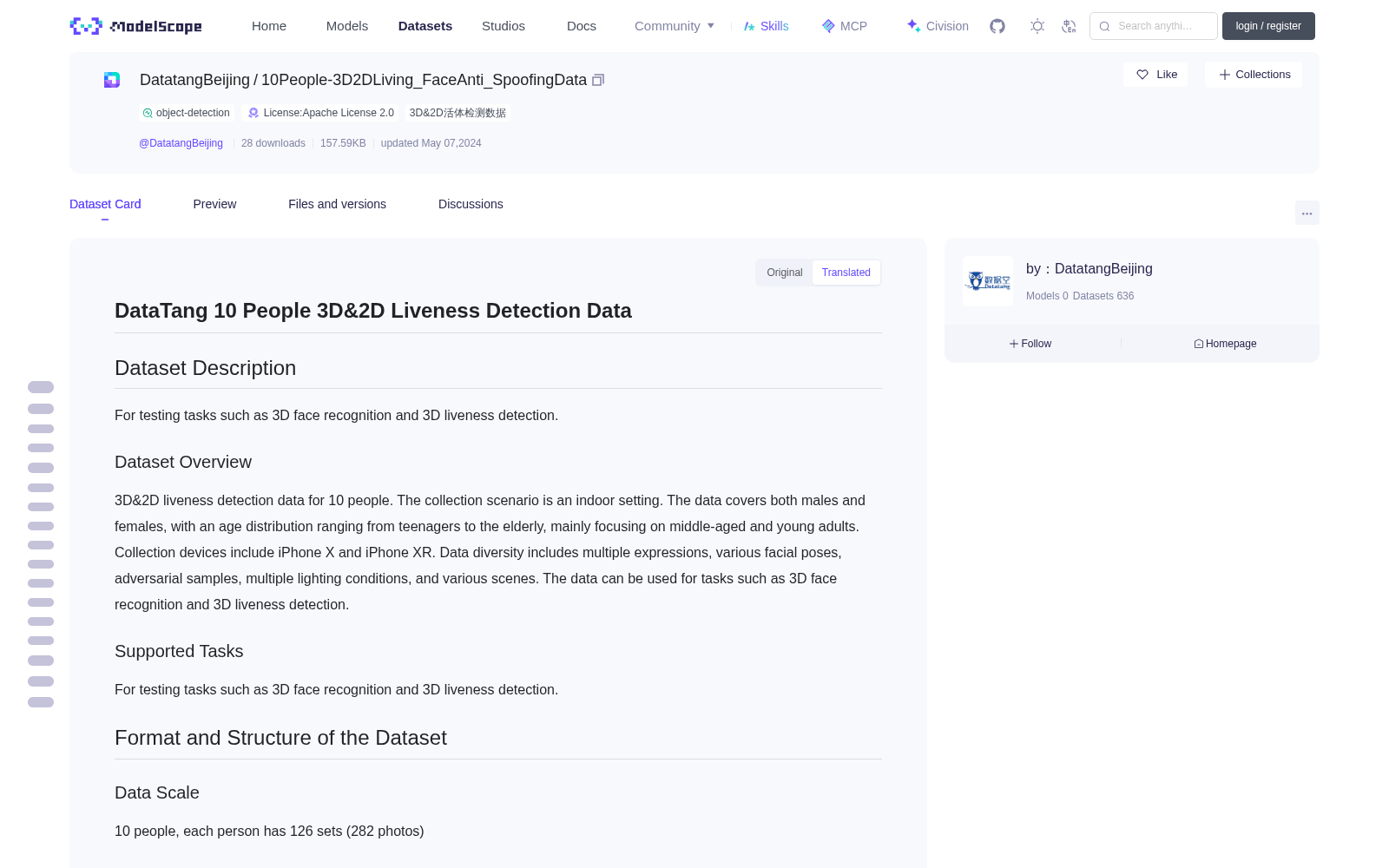Click the "28 downloads" text
The height and width of the screenshot is (868, 1389).
coord(273,143)
